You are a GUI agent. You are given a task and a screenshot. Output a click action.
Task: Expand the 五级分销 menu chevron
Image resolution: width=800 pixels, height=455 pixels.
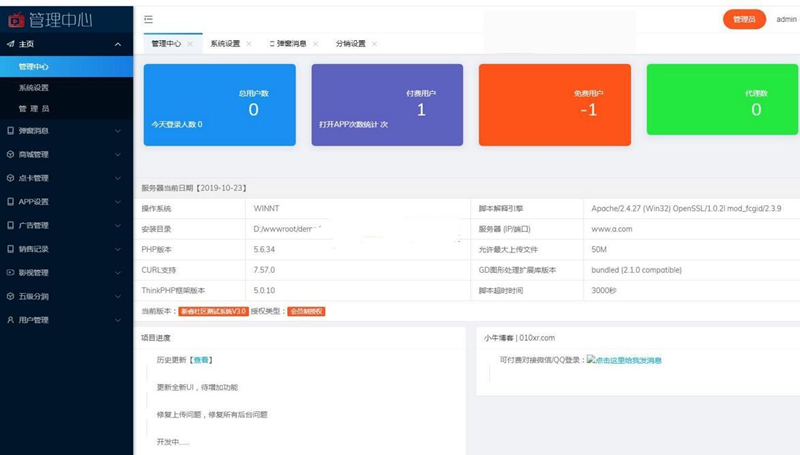click(118, 297)
